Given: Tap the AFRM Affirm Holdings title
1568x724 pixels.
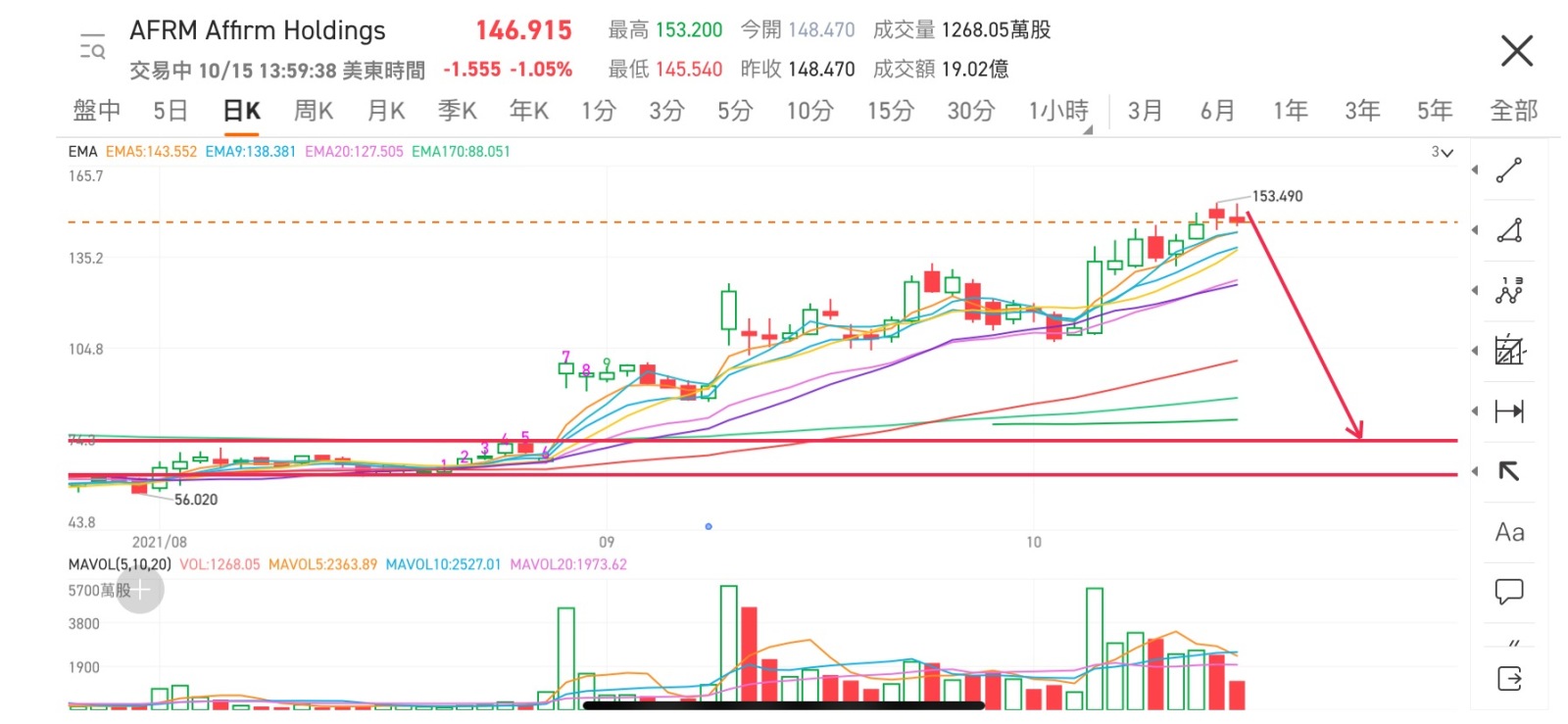Looking at the screenshot, I should point(258,30).
